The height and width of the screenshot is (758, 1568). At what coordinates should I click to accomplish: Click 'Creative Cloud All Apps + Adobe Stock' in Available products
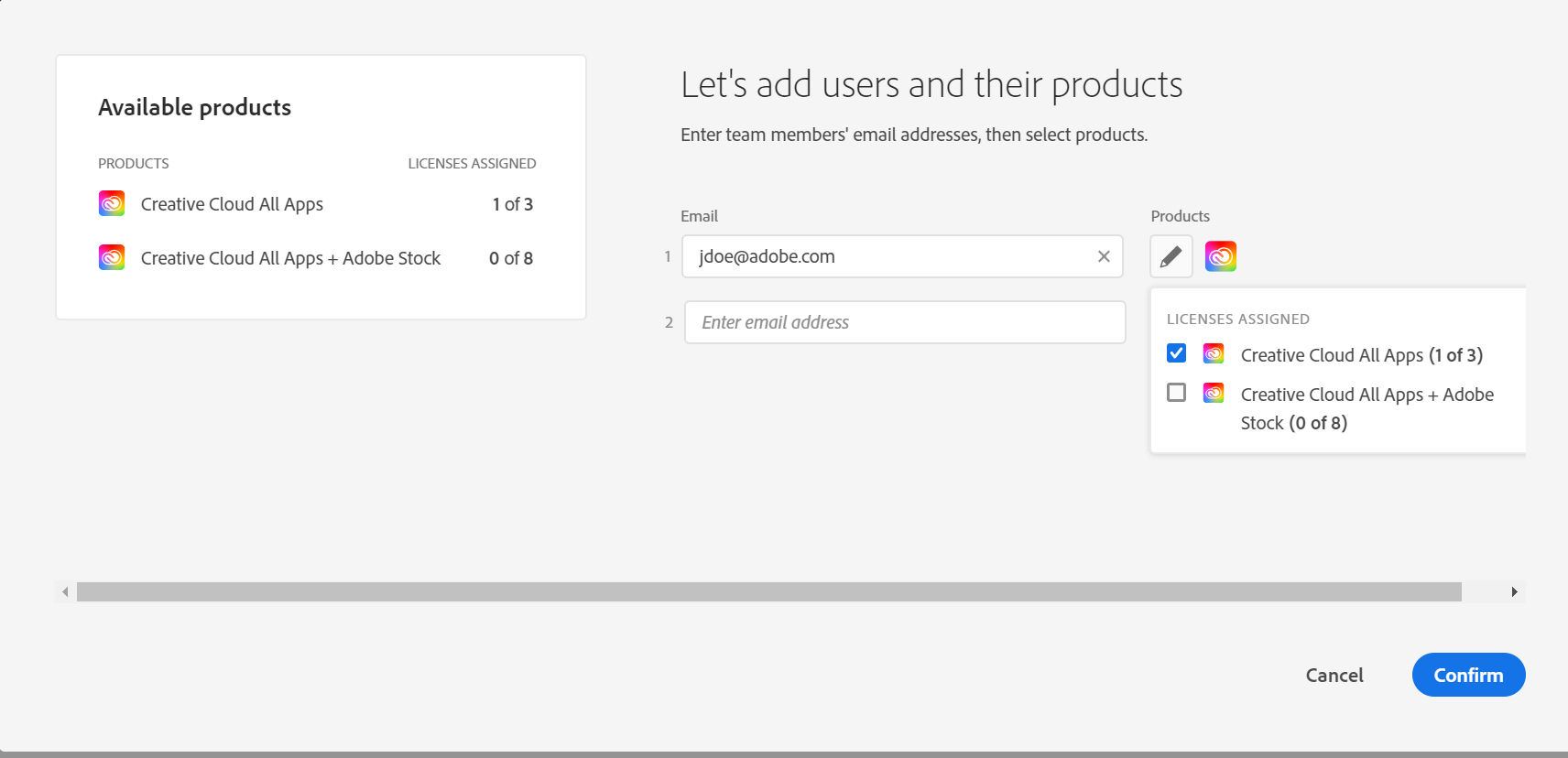point(290,258)
